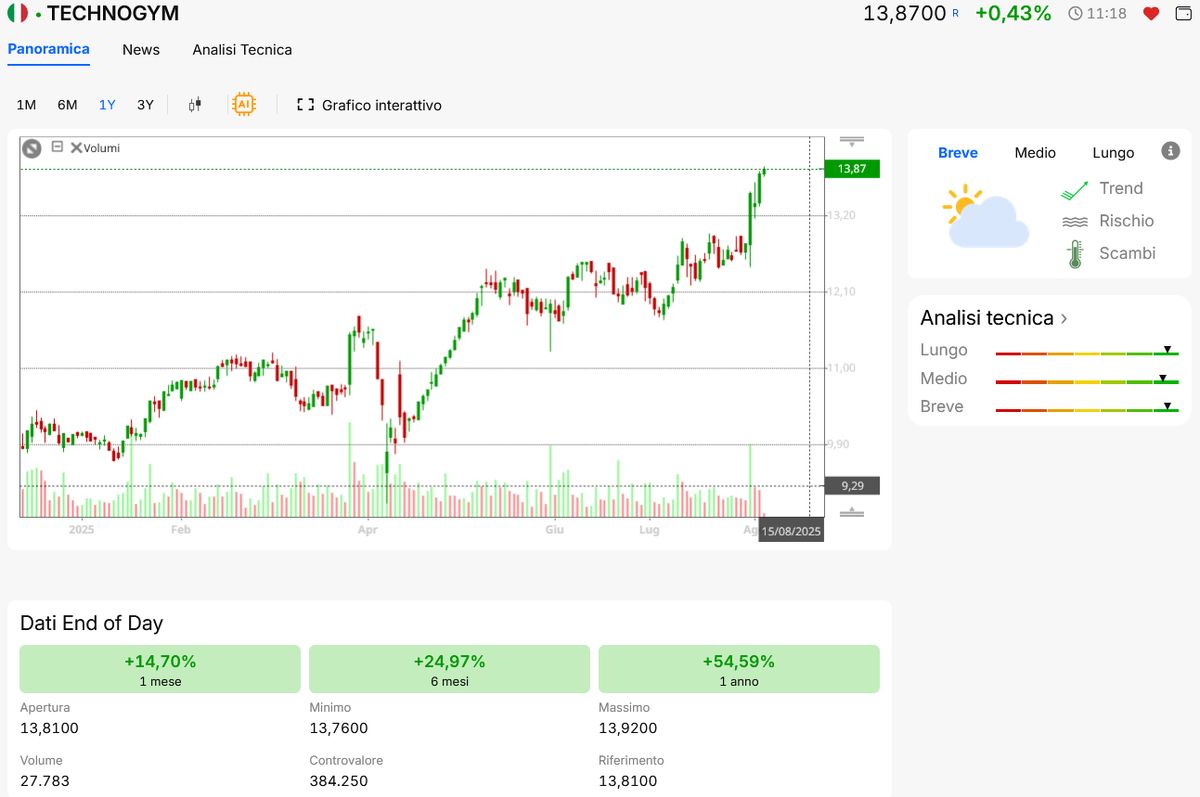
Task: Click the Trend arrow icon
Action: tap(1075, 189)
